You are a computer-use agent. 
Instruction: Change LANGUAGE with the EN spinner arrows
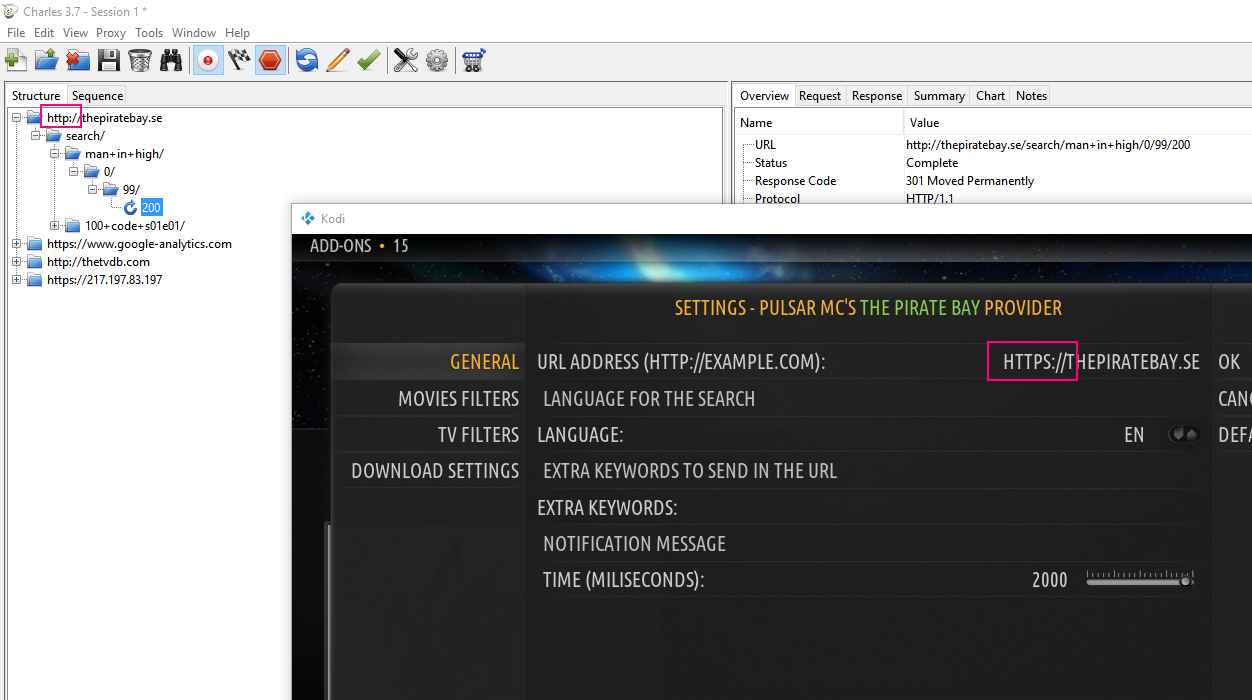point(1185,435)
